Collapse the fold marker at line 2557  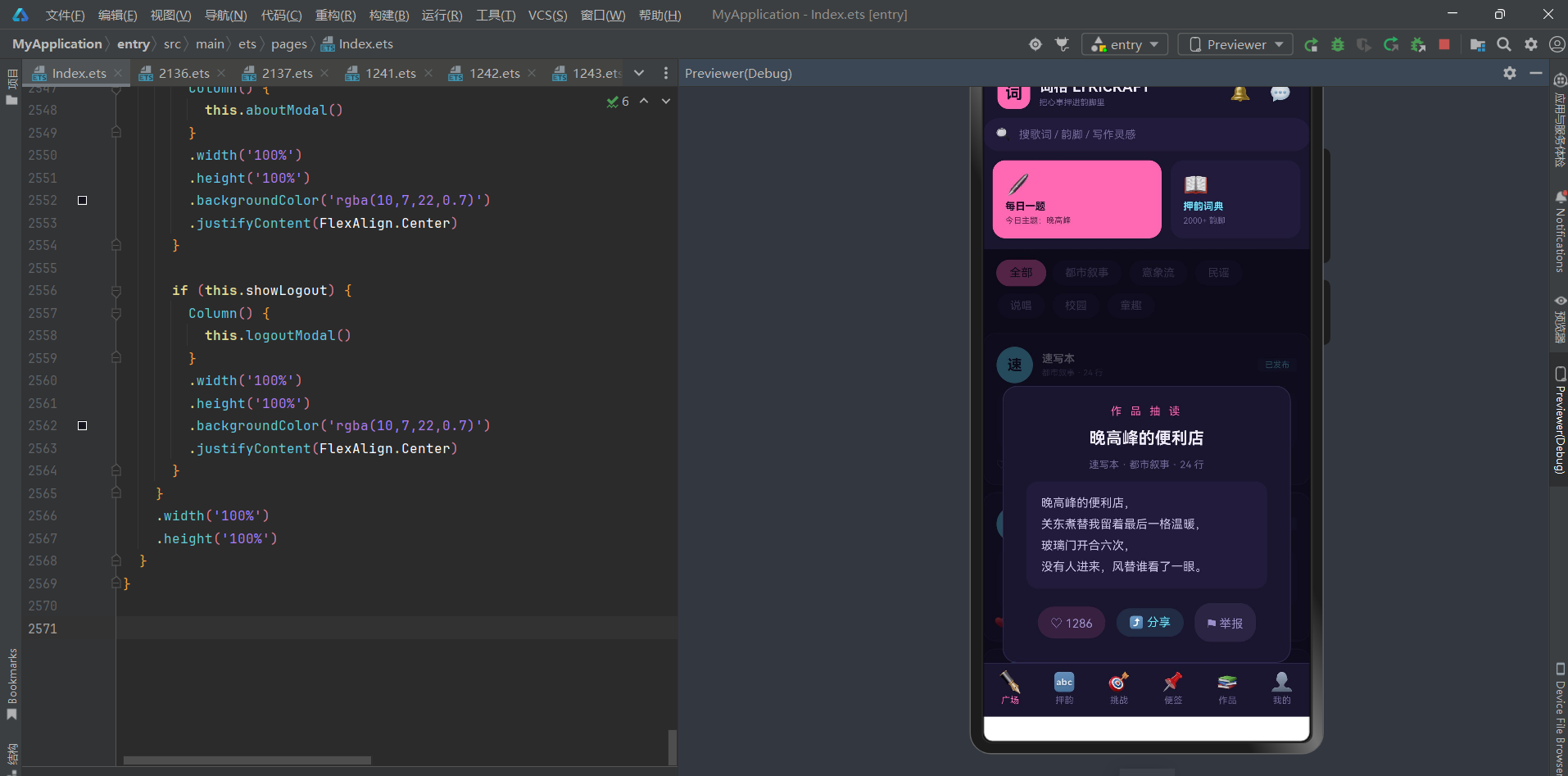pyautogui.click(x=116, y=313)
